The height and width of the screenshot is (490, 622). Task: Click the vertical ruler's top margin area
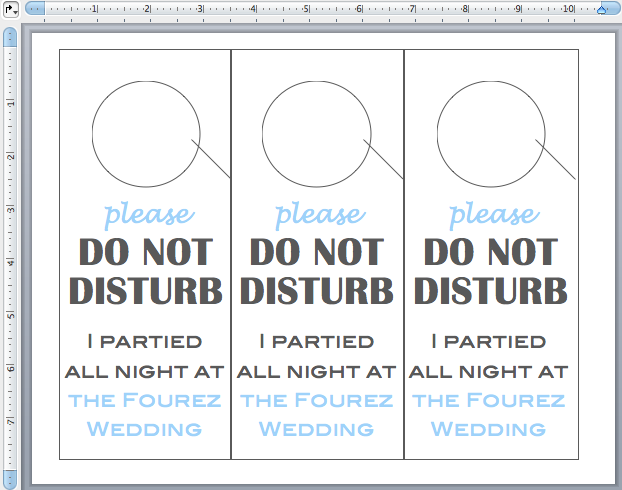pos(10,38)
